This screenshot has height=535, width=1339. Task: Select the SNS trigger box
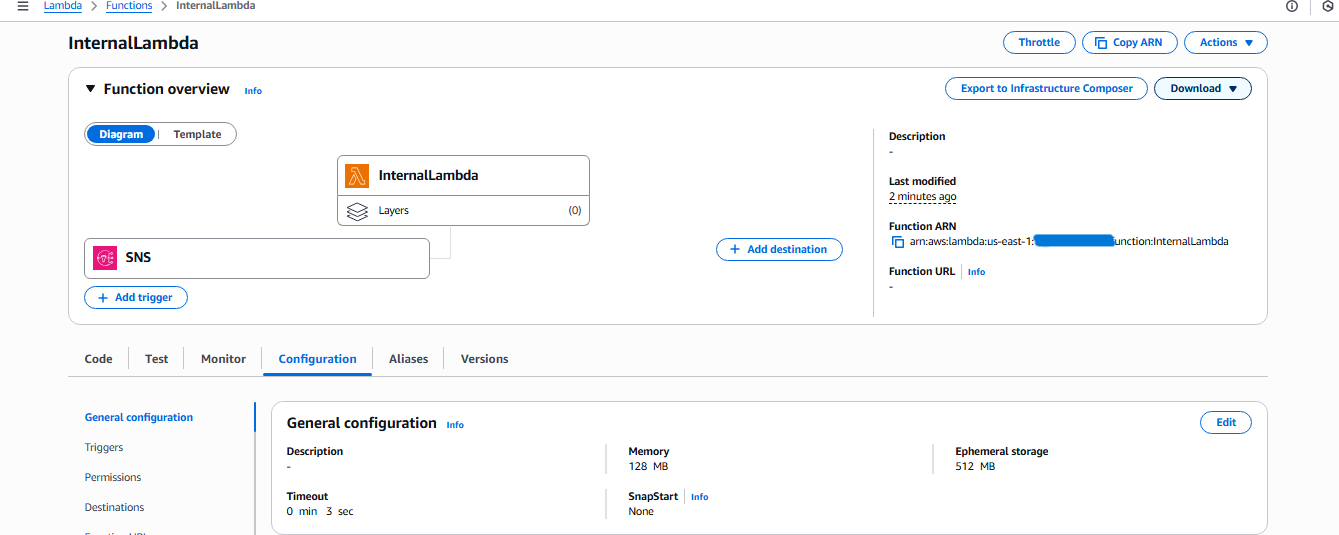(x=257, y=258)
